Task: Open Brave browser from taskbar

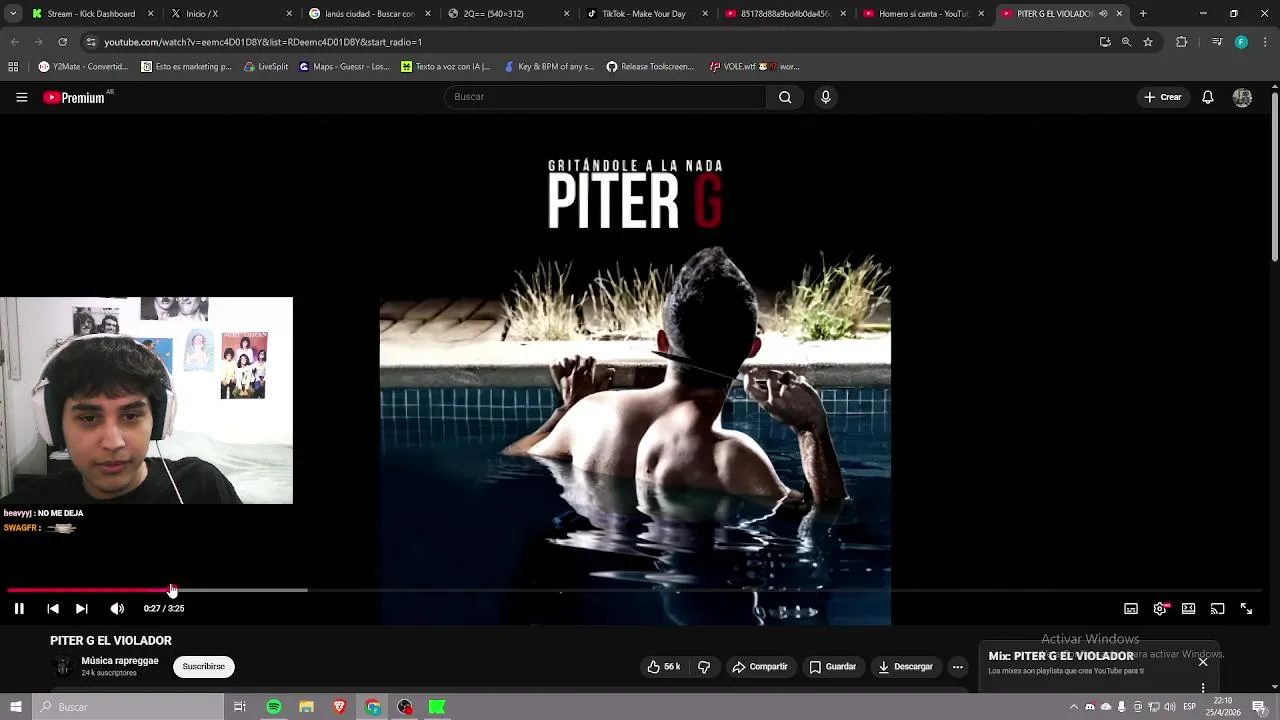Action: point(339,707)
